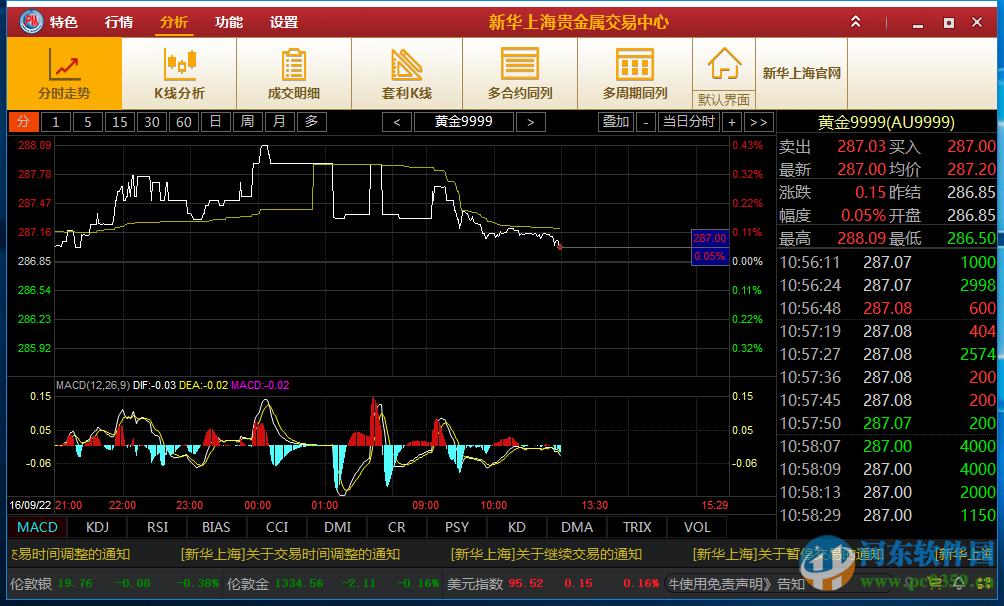Viewport: 1004px width, 606px height.
Task: Switch to K线分析 candlestick analysis
Action: tap(179, 73)
